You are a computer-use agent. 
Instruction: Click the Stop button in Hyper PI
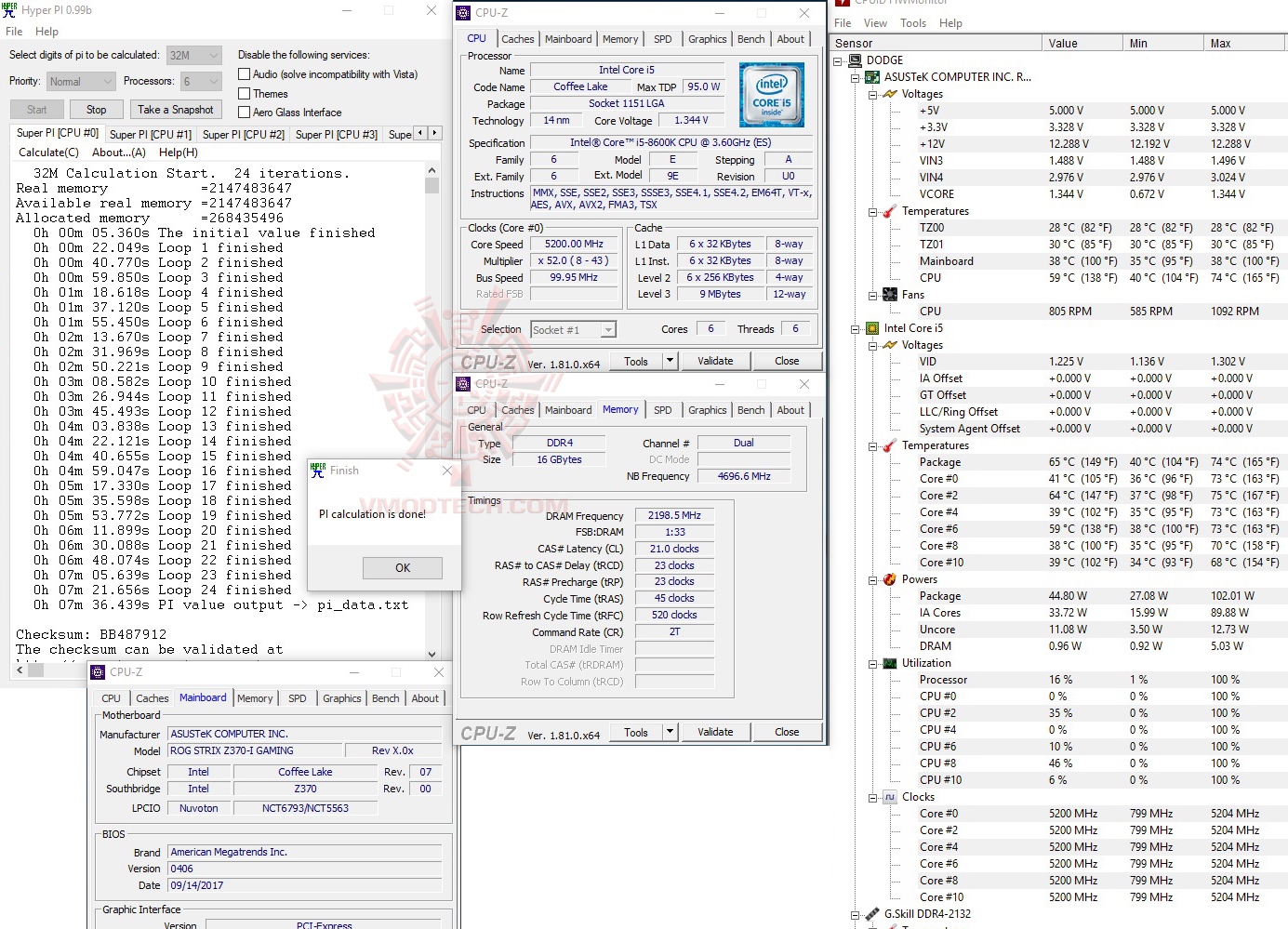pyautogui.click(x=97, y=110)
